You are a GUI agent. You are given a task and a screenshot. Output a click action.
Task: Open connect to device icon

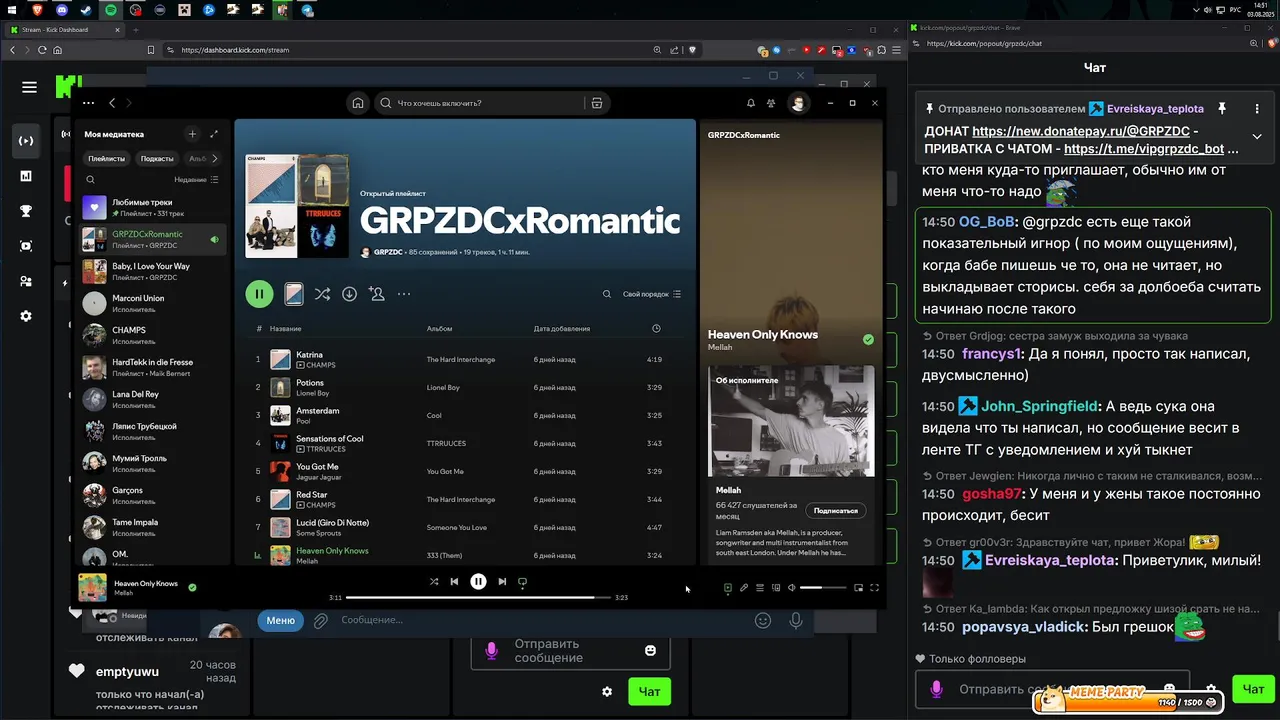pos(775,588)
